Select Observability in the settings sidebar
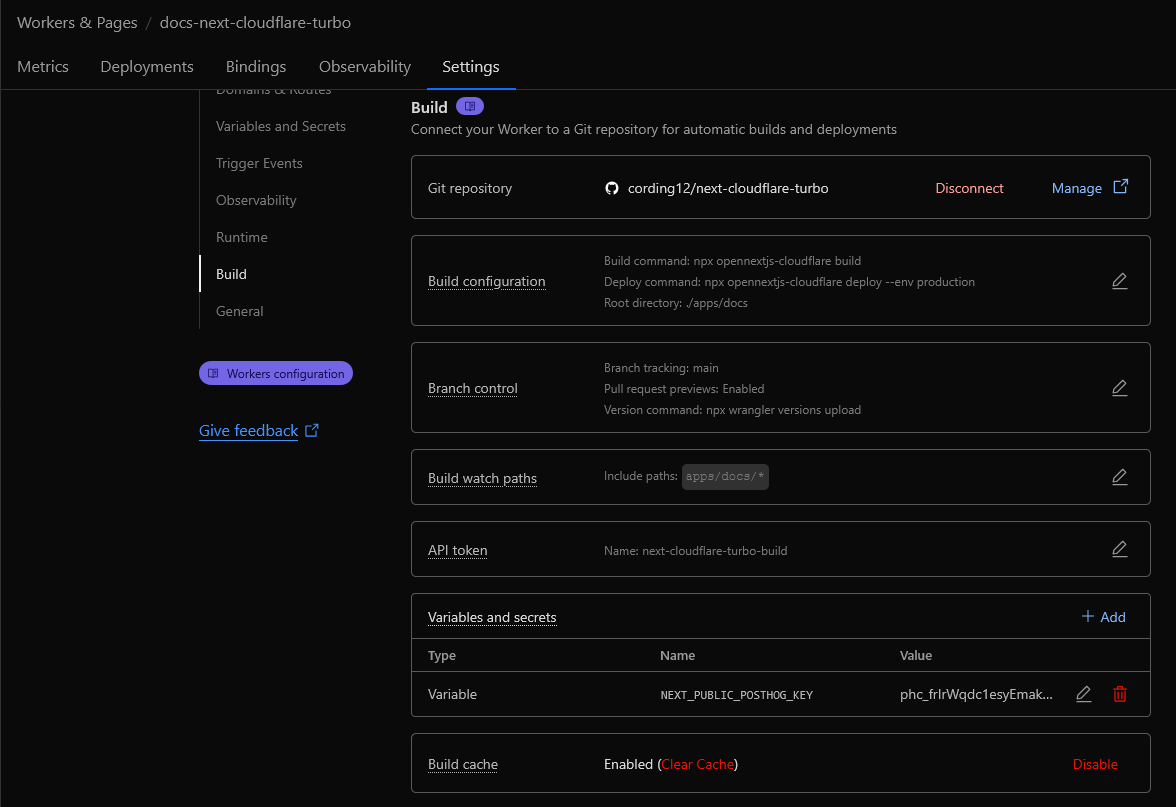 [x=256, y=200]
